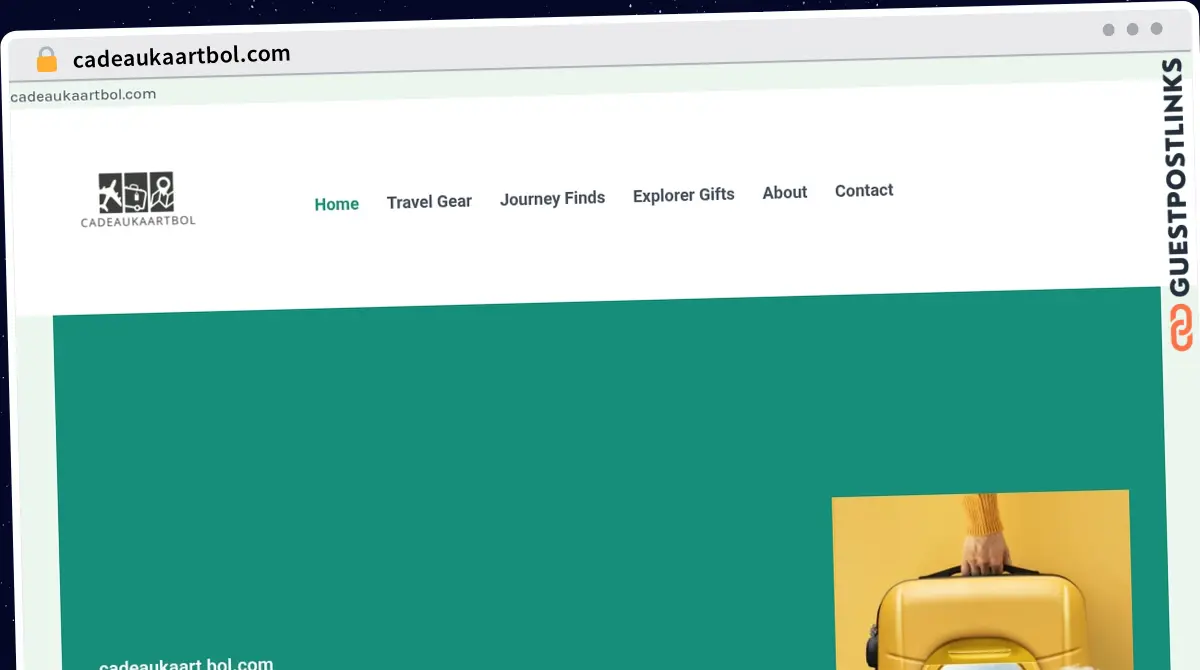This screenshot has width=1200, height=670.
Task: Visit the About page
Action: coord(784,192)
